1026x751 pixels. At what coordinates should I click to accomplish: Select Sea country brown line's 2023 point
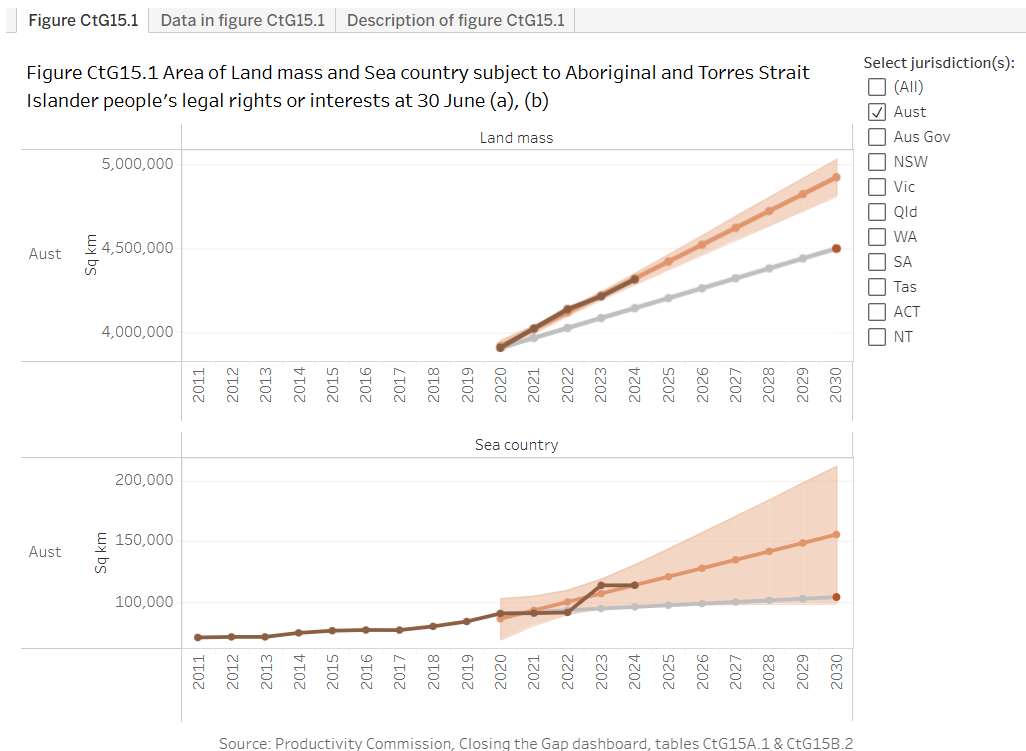[601, 585]
